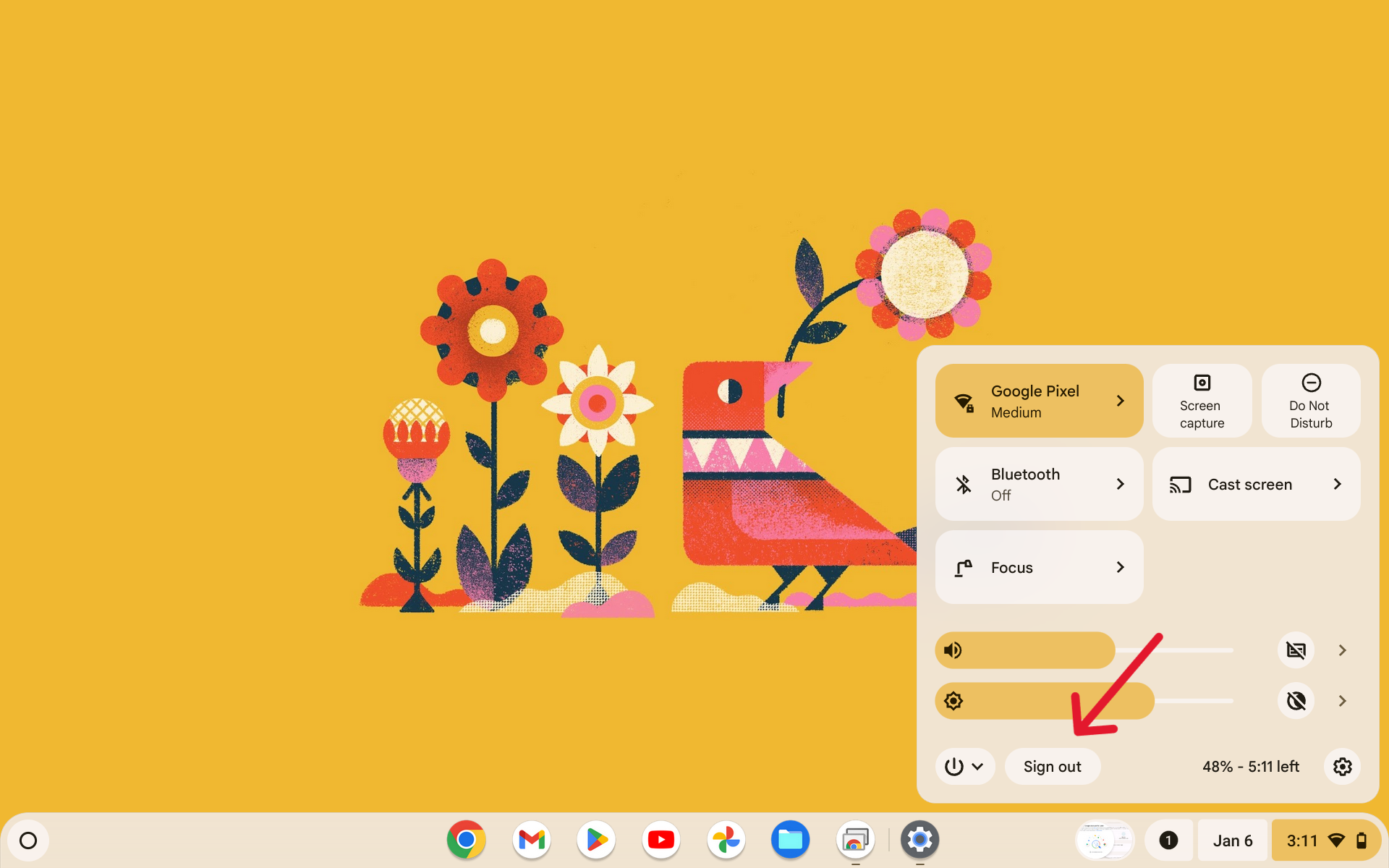Click the Focus mode icon

point(963,567)
